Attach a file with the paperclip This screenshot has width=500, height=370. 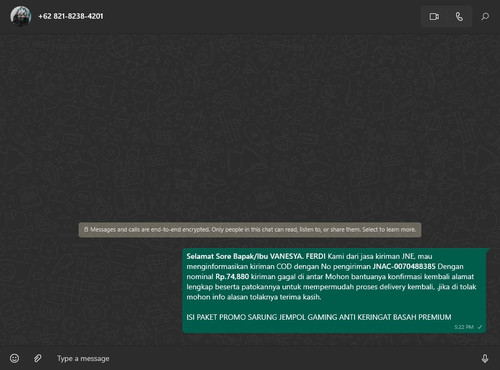[x=38, y=358]
